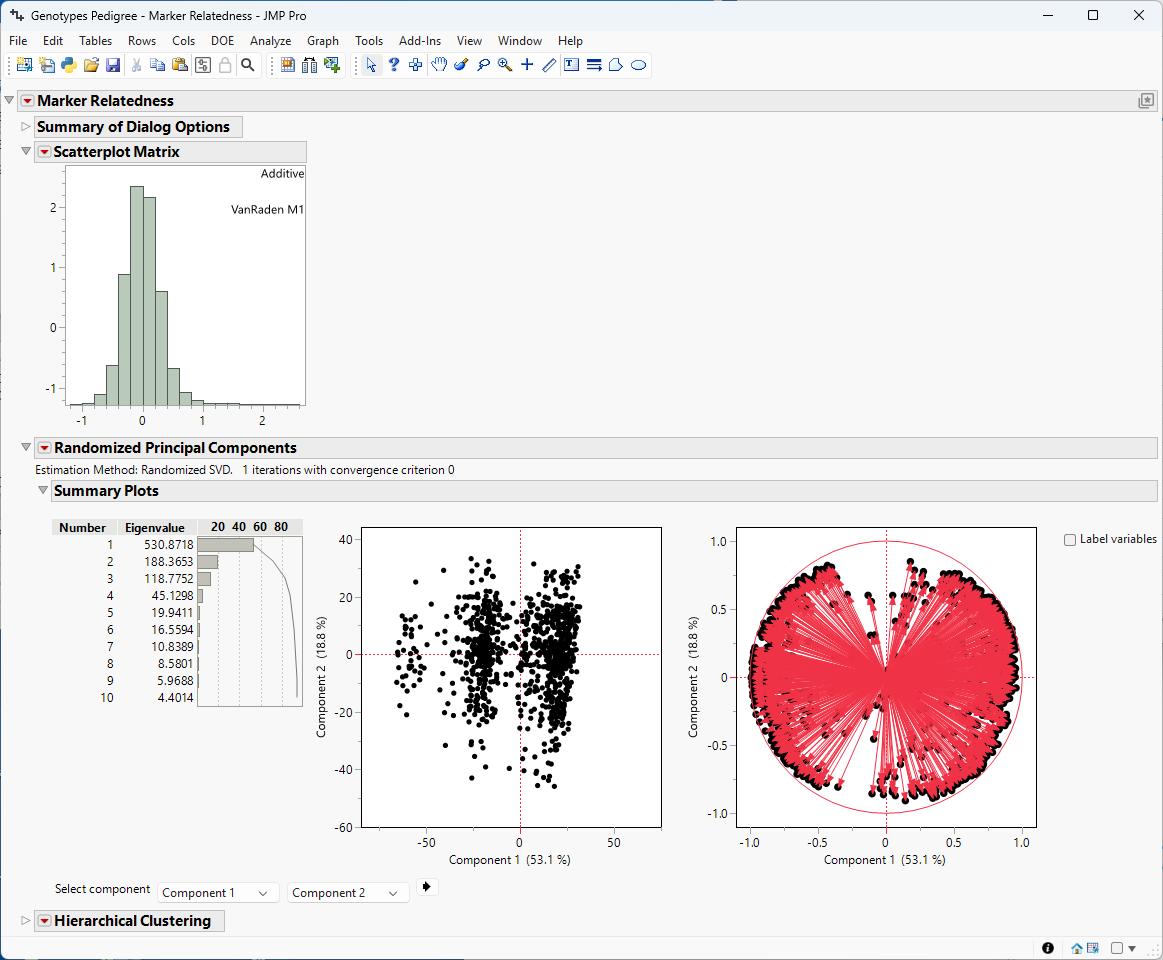
Task: Enable the Label variables checkbox
Action: [1070, 540]
